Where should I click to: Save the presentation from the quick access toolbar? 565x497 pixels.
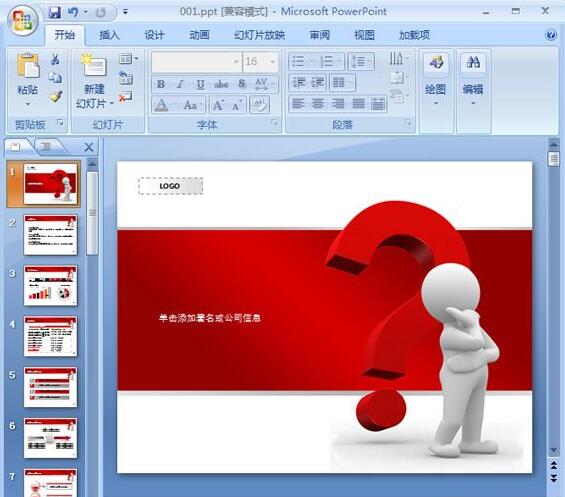(x=54, y=12)
